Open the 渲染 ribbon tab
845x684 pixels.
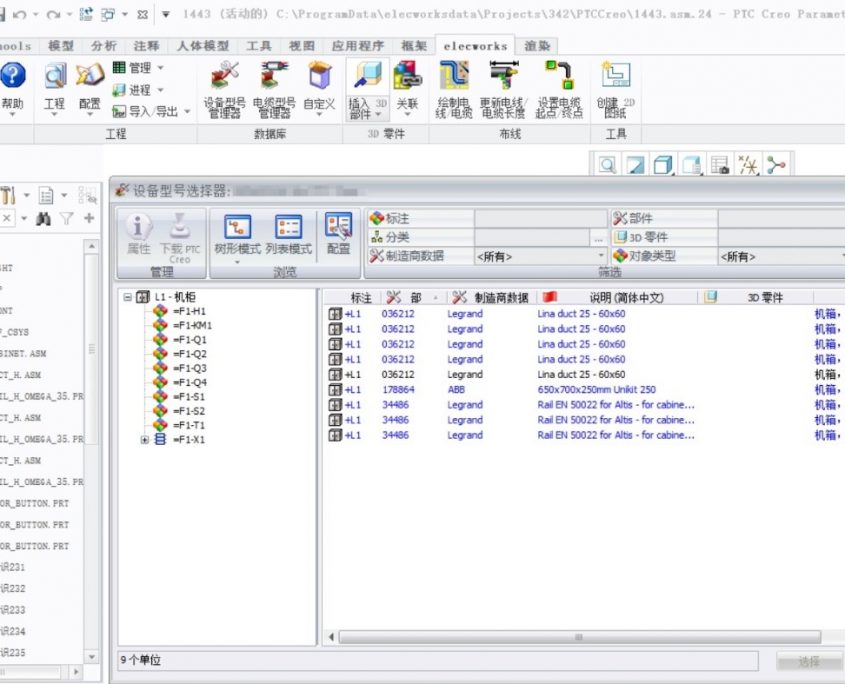click(537, 46)
